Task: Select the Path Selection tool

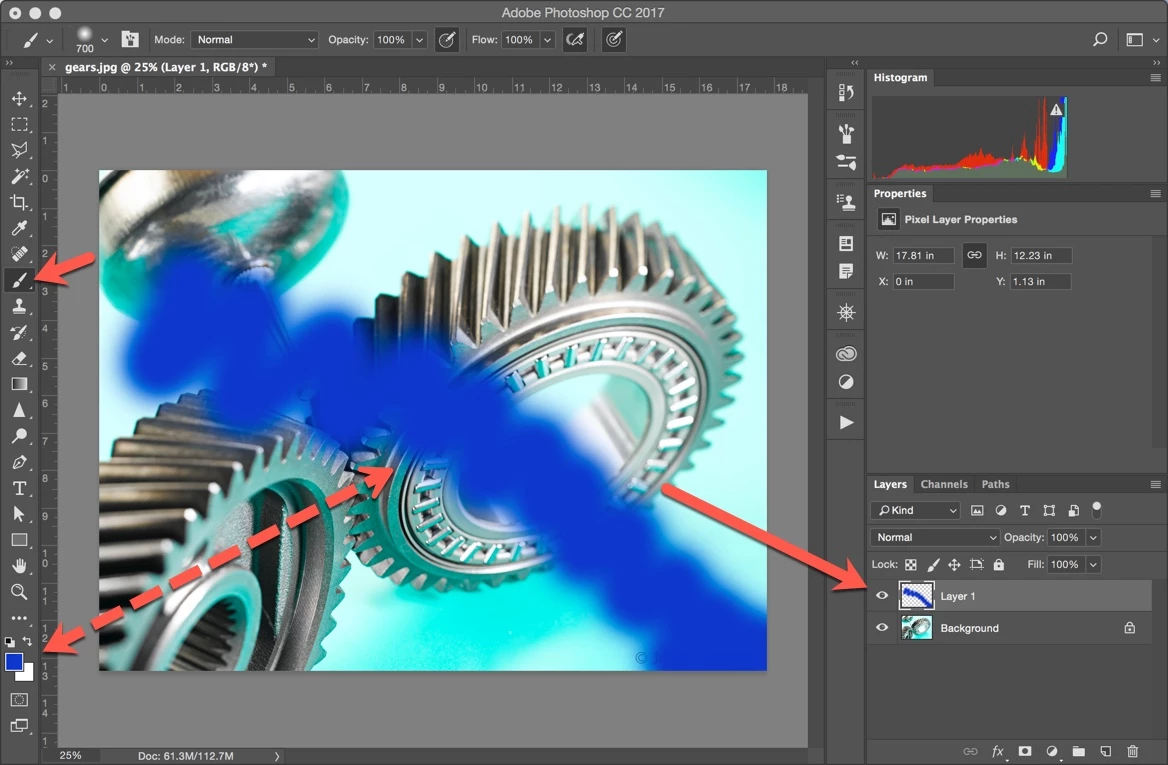Action: (19, 514)
